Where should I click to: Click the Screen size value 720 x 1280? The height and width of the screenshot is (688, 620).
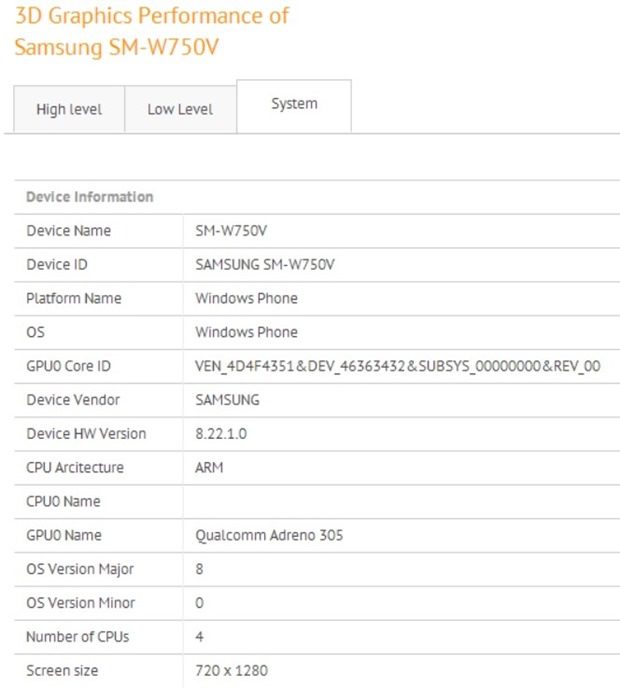click(x=231, y=670)
